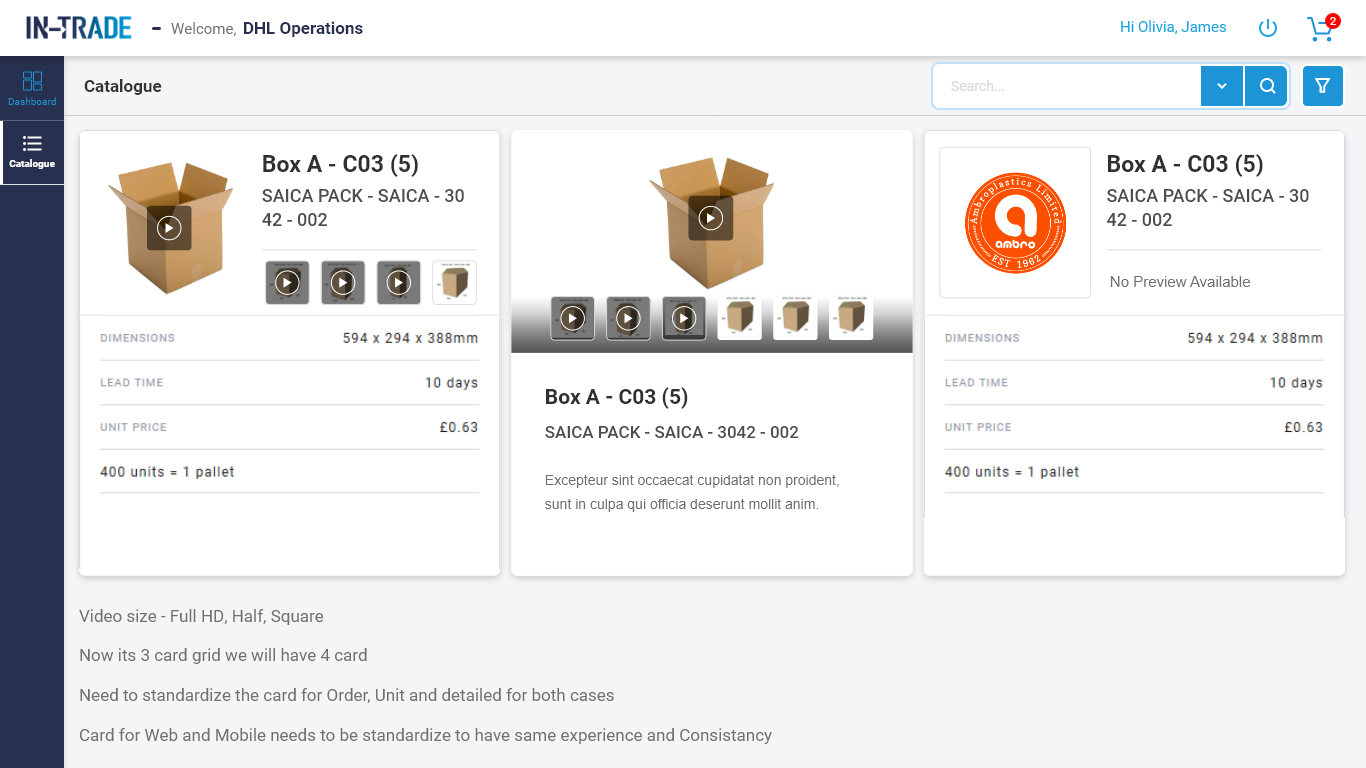Play first video thumbnail in first card

point(287,283)
